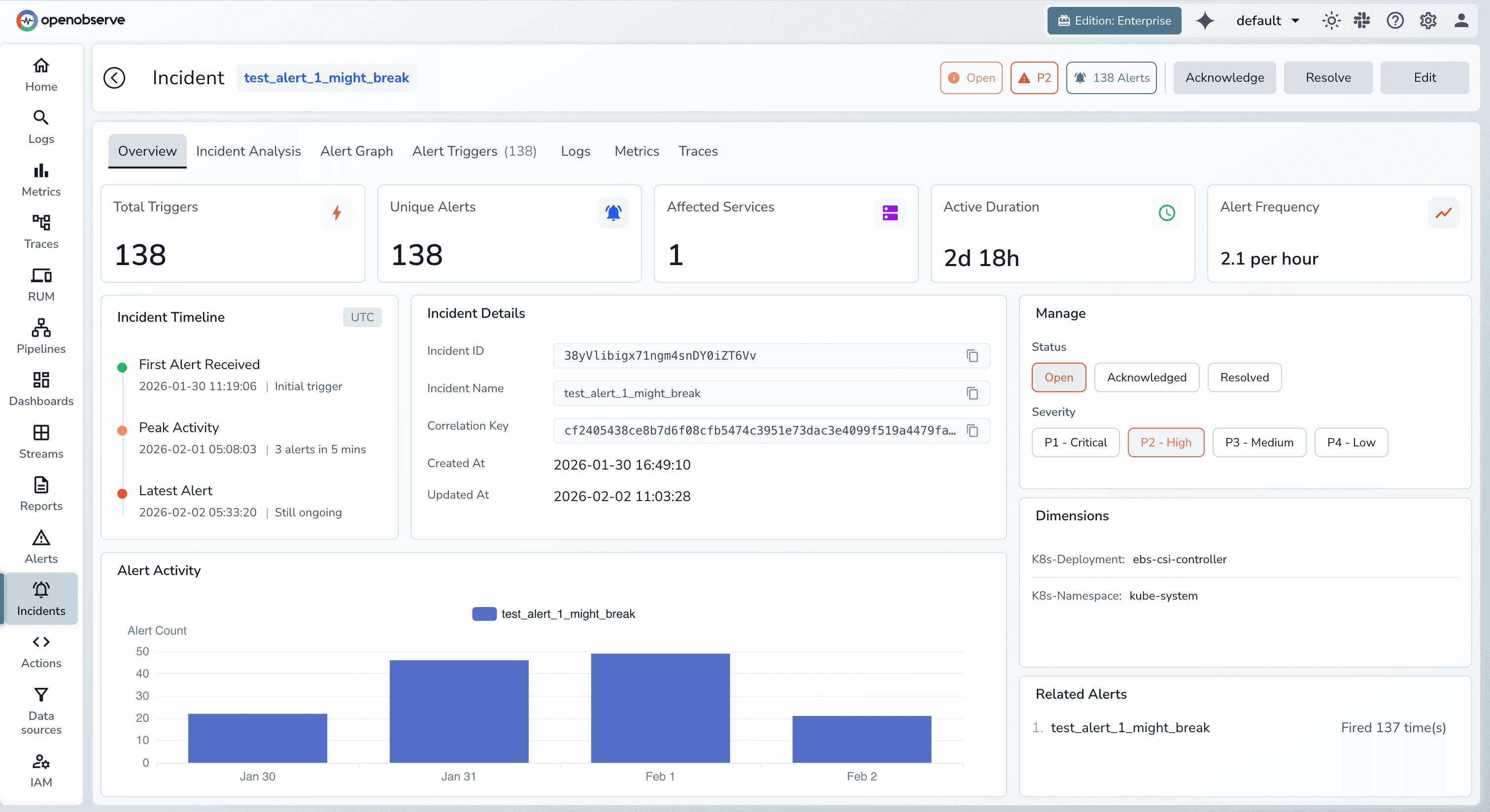Open settings using the gear icon
Image resolution: width=1490 pixels, height=812 pixels.
click(x=1427, y=20)
